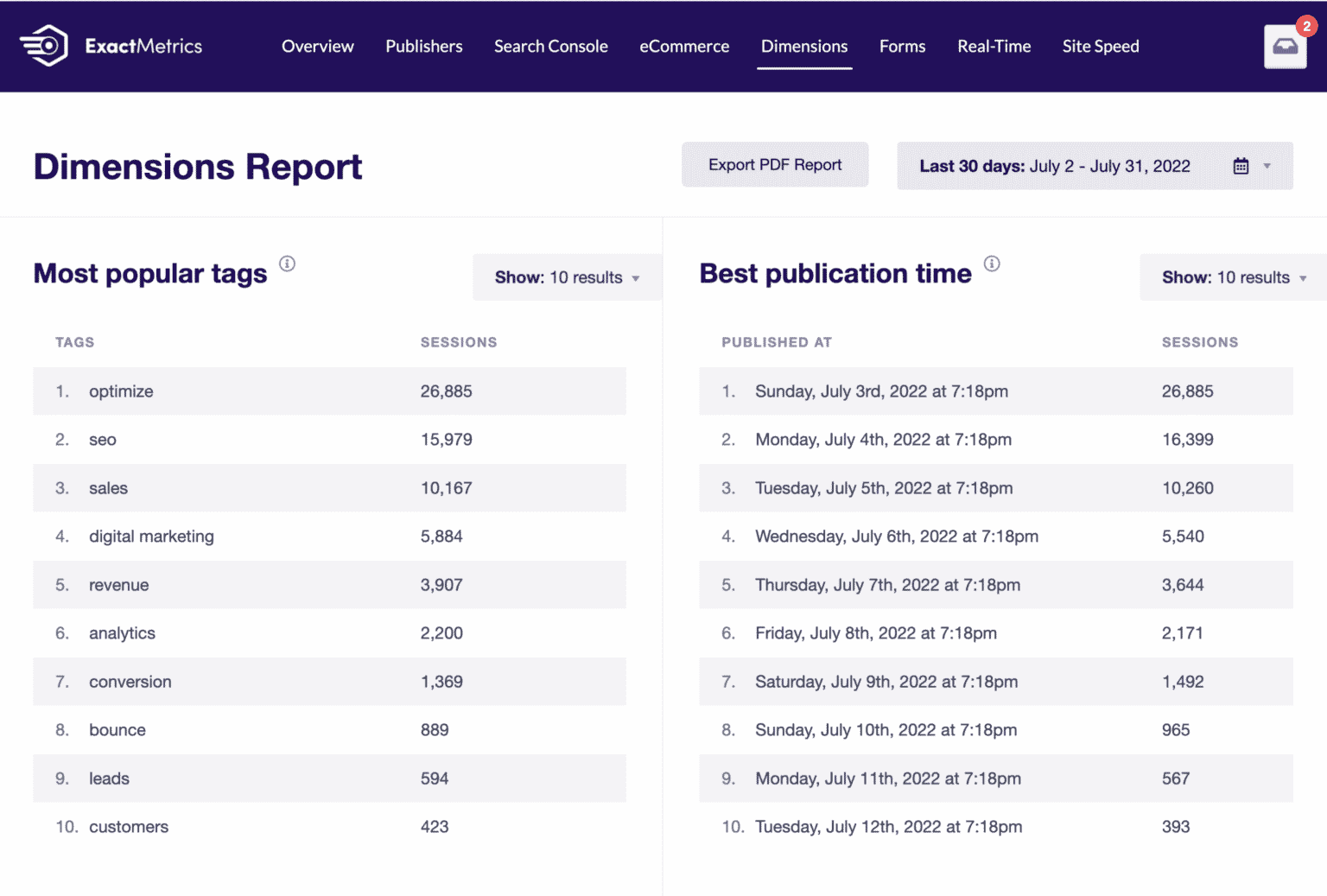This screenshot has height=896, width=1327.
Task: Click the ExactMetrics logo icon
Action: (44, 46)
